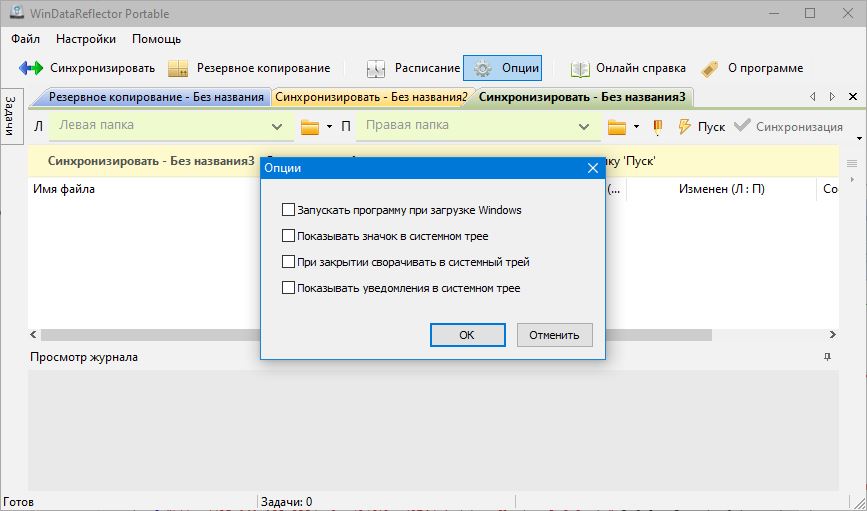Select Синхронизировать - Без названия3 tab
The height and width of the screenshot is (511, 867).
(x=582, y=97)
